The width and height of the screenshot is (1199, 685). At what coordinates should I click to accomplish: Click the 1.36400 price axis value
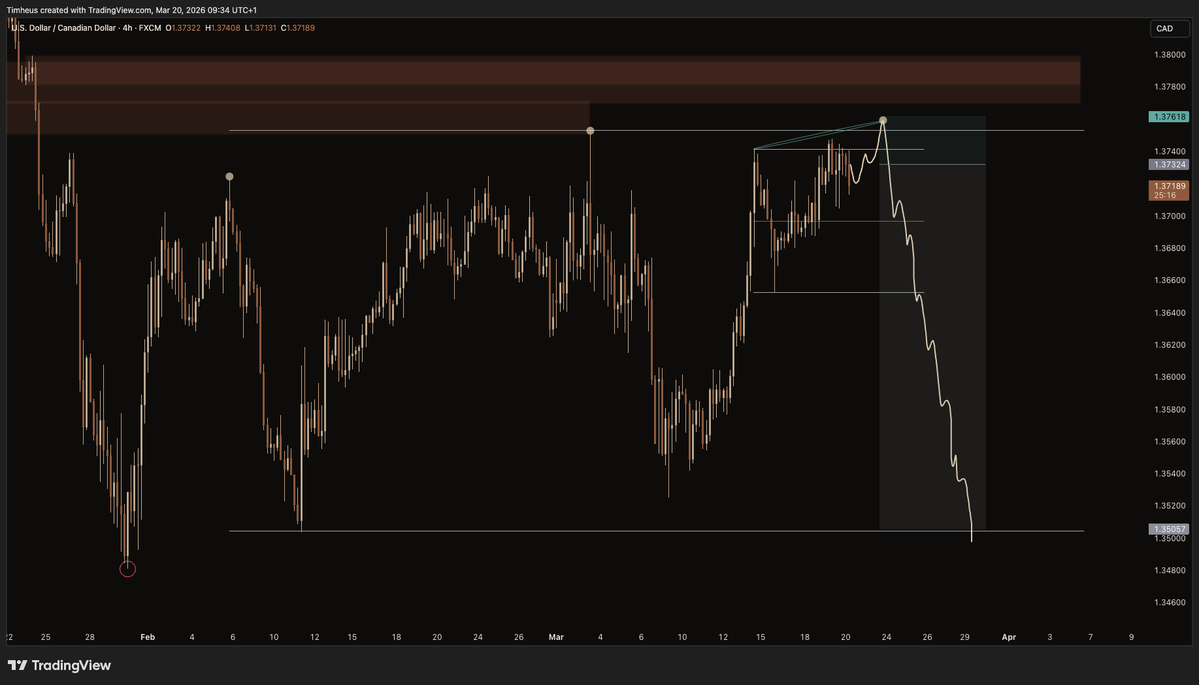(1170, 313)
